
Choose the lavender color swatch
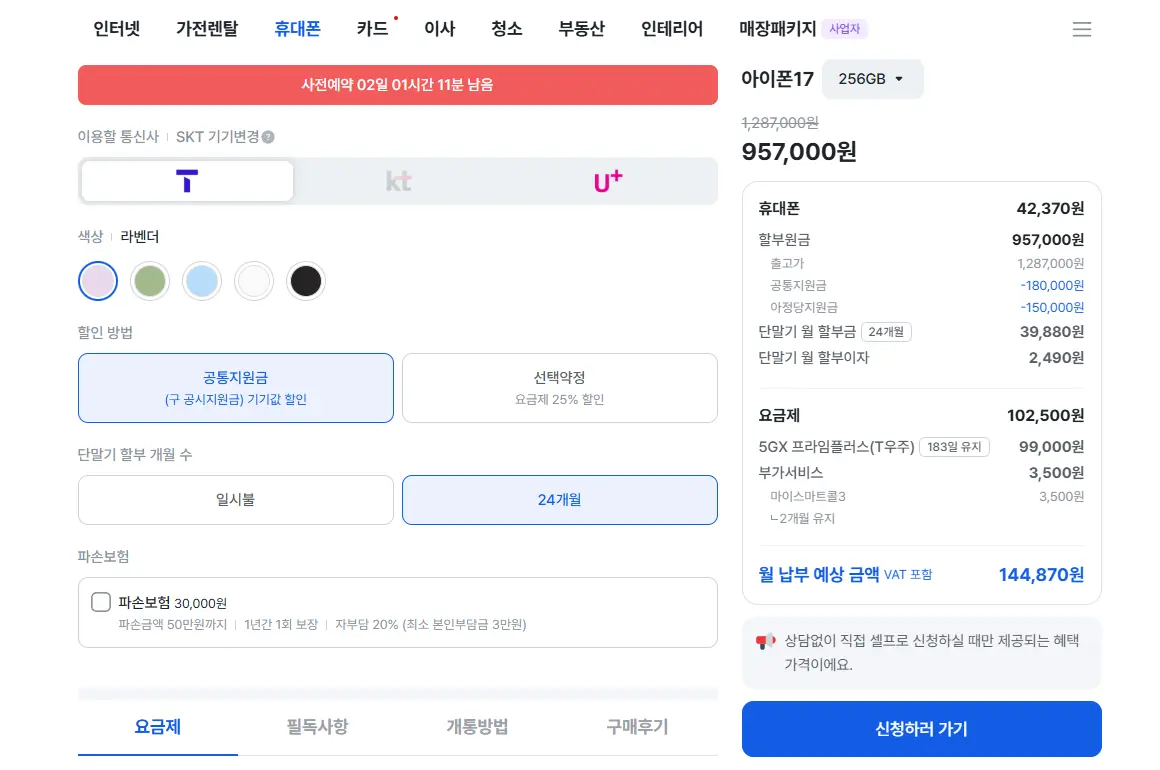[98, 281]
